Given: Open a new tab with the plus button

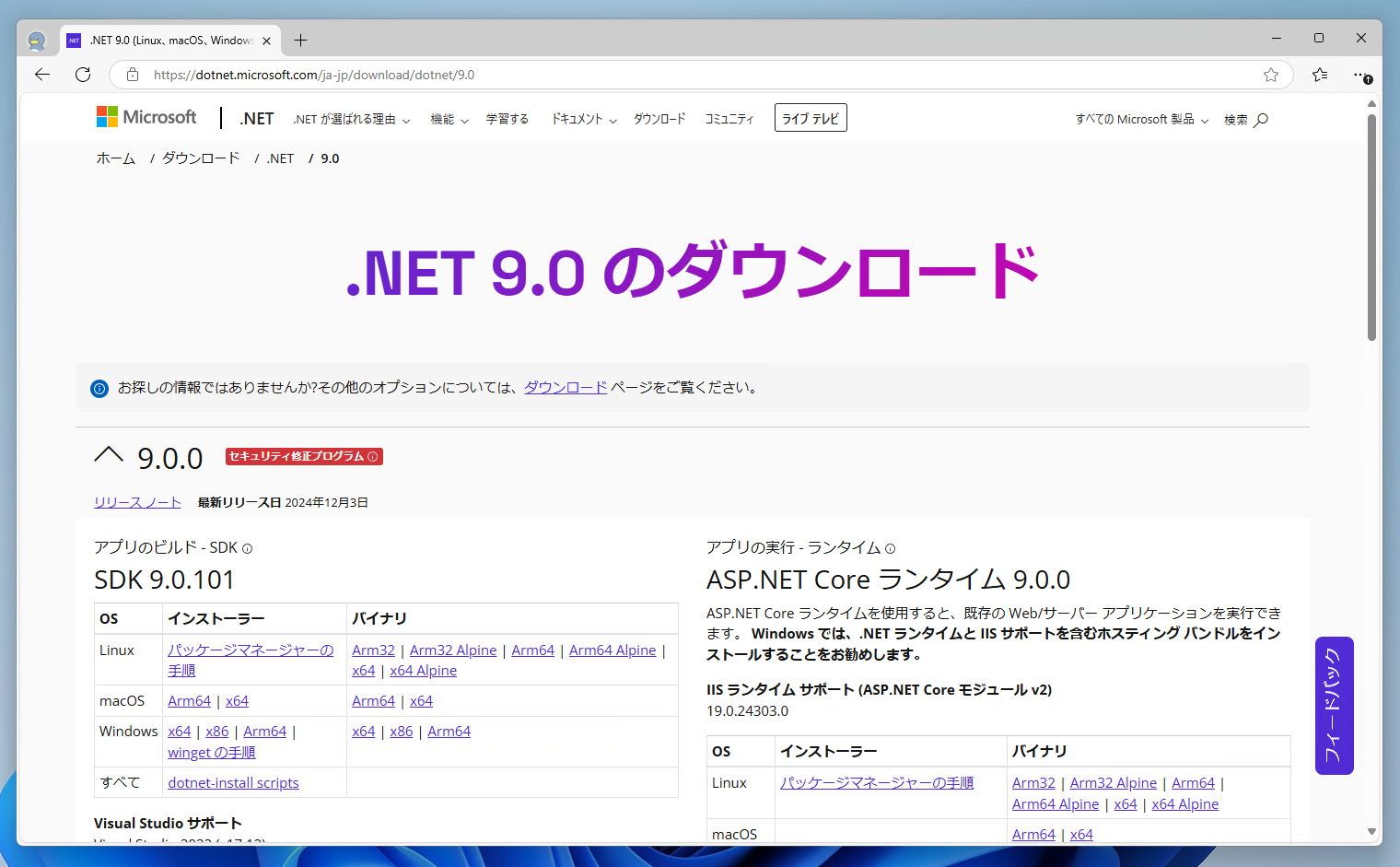Looking at the screenshot, I should [x=300, y=41].
